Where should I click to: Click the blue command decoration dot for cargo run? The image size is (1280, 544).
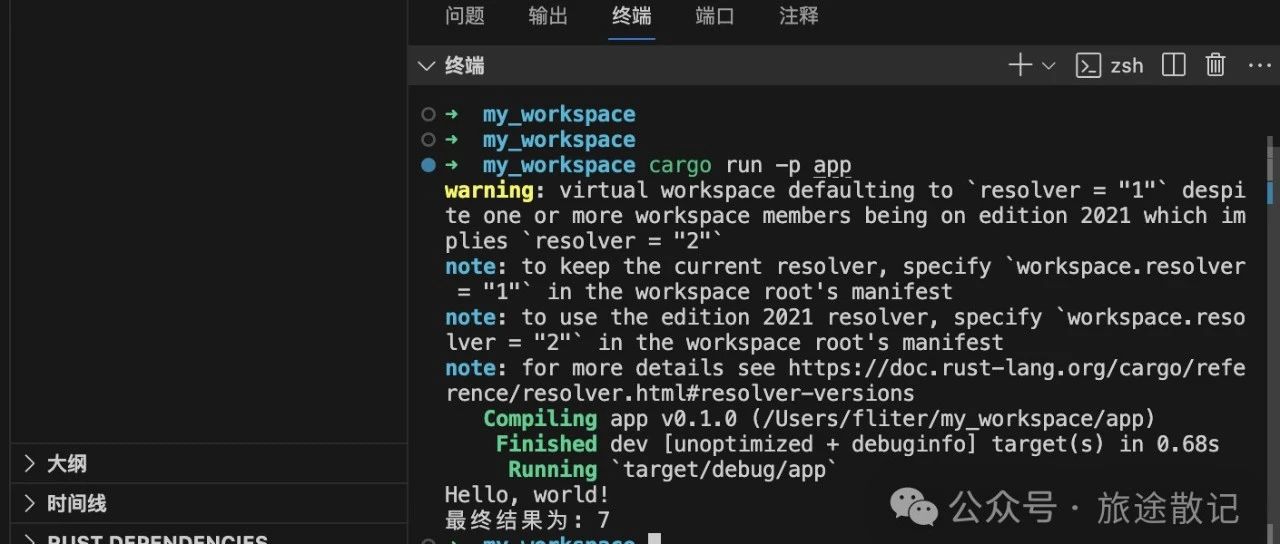point(428,165)
